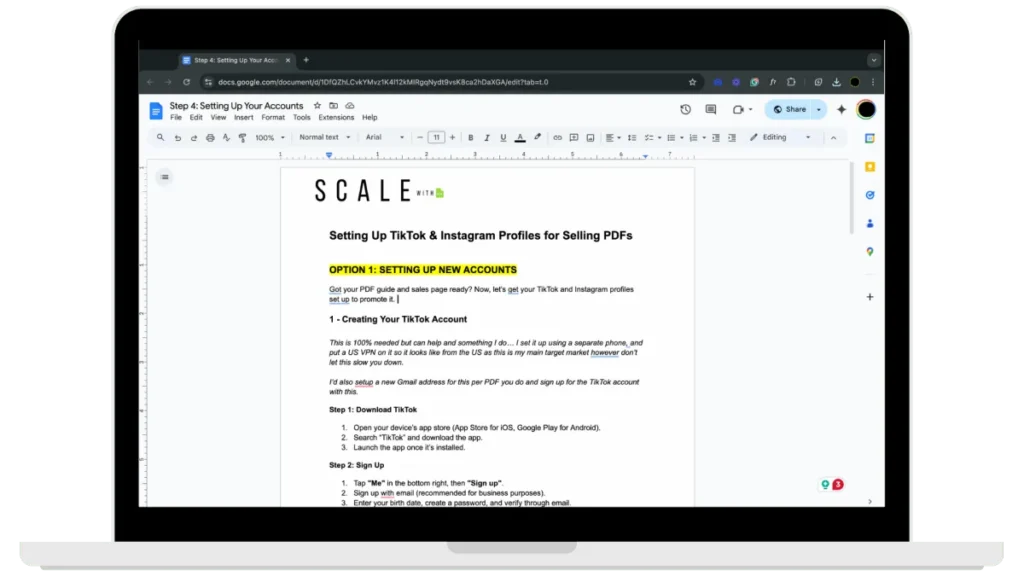Click the Gemini sparkle icon
This screenshot has width=1024, height=576.
[x=841, y=110]
